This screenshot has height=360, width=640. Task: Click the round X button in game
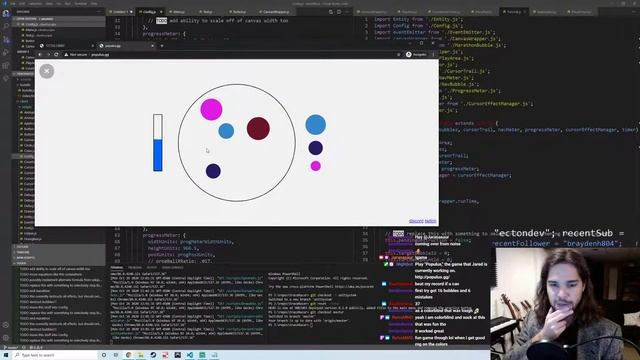click(47, 71)
